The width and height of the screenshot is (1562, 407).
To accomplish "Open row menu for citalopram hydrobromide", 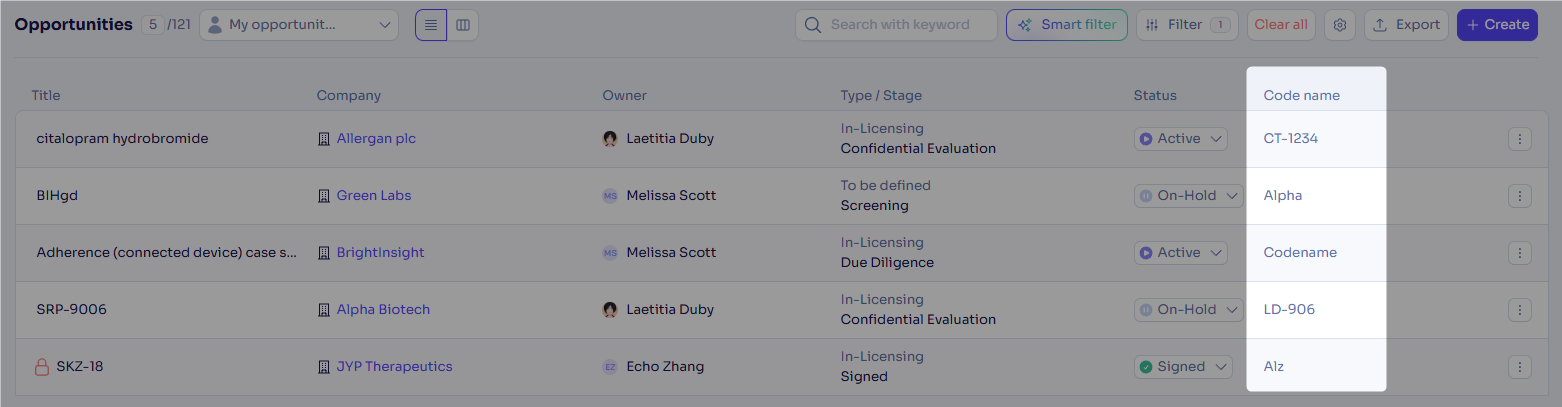I will 1519,139.
